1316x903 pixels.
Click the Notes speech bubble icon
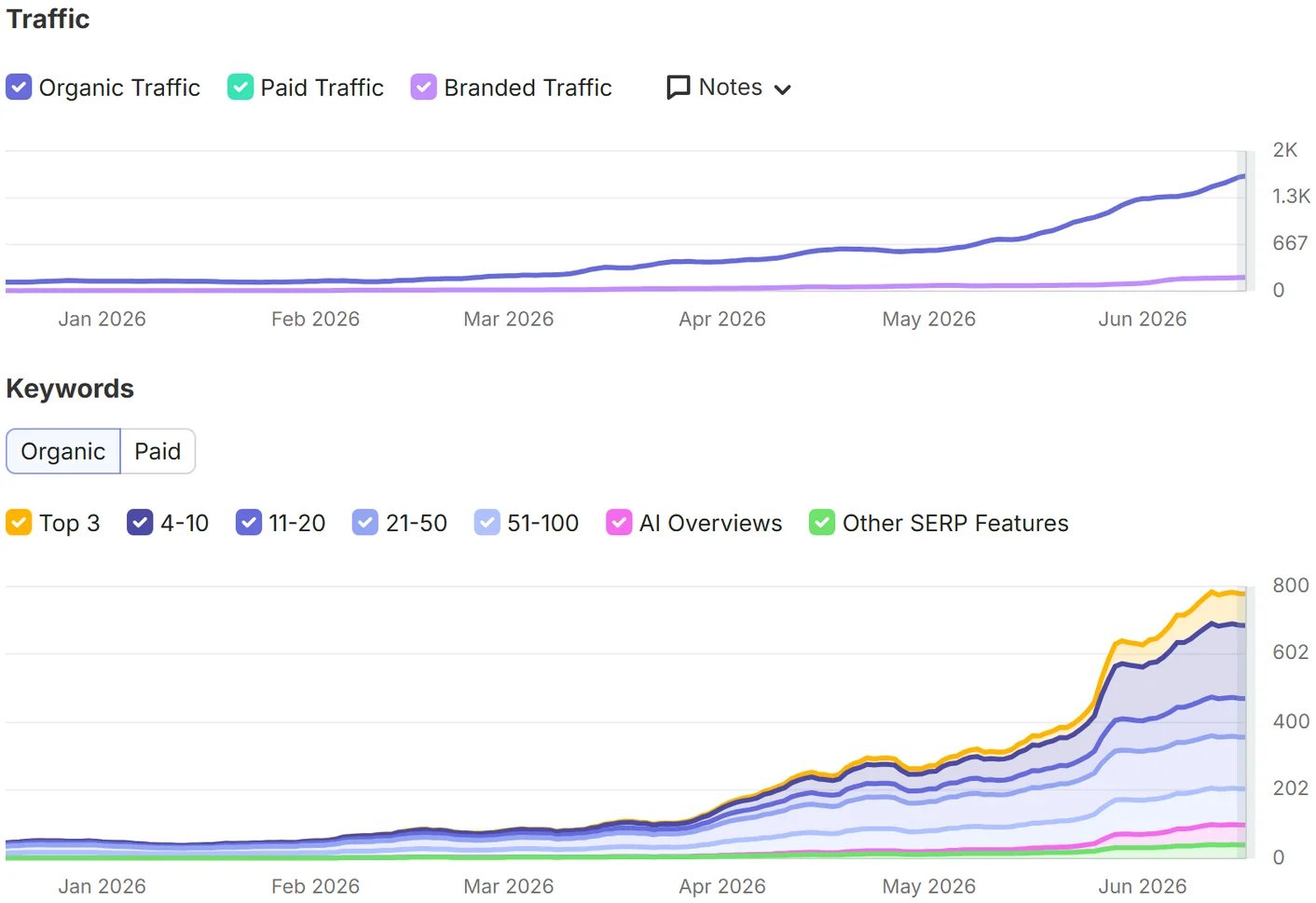pos(679,88)
